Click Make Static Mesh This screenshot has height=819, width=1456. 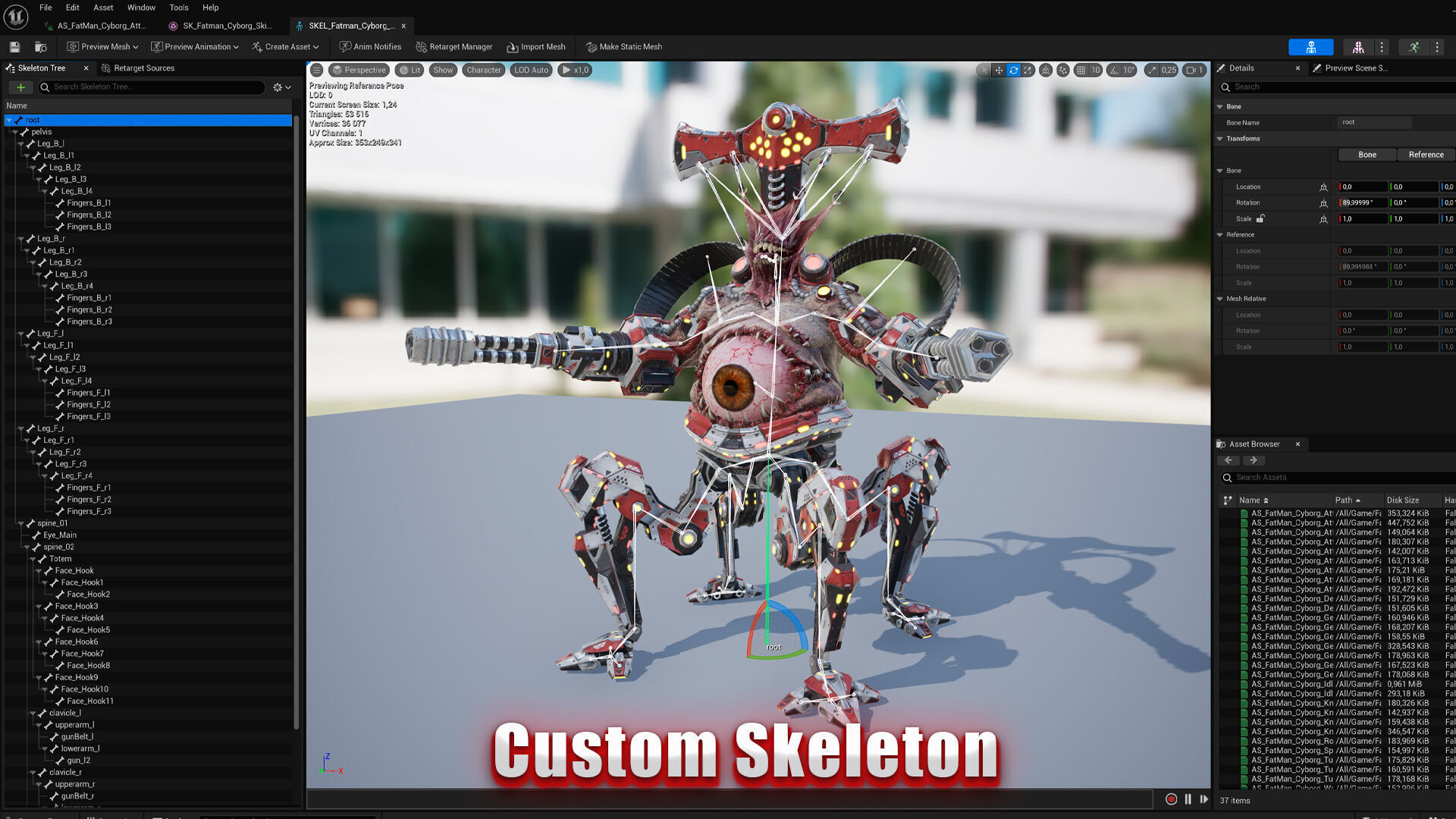coord(624,47)
